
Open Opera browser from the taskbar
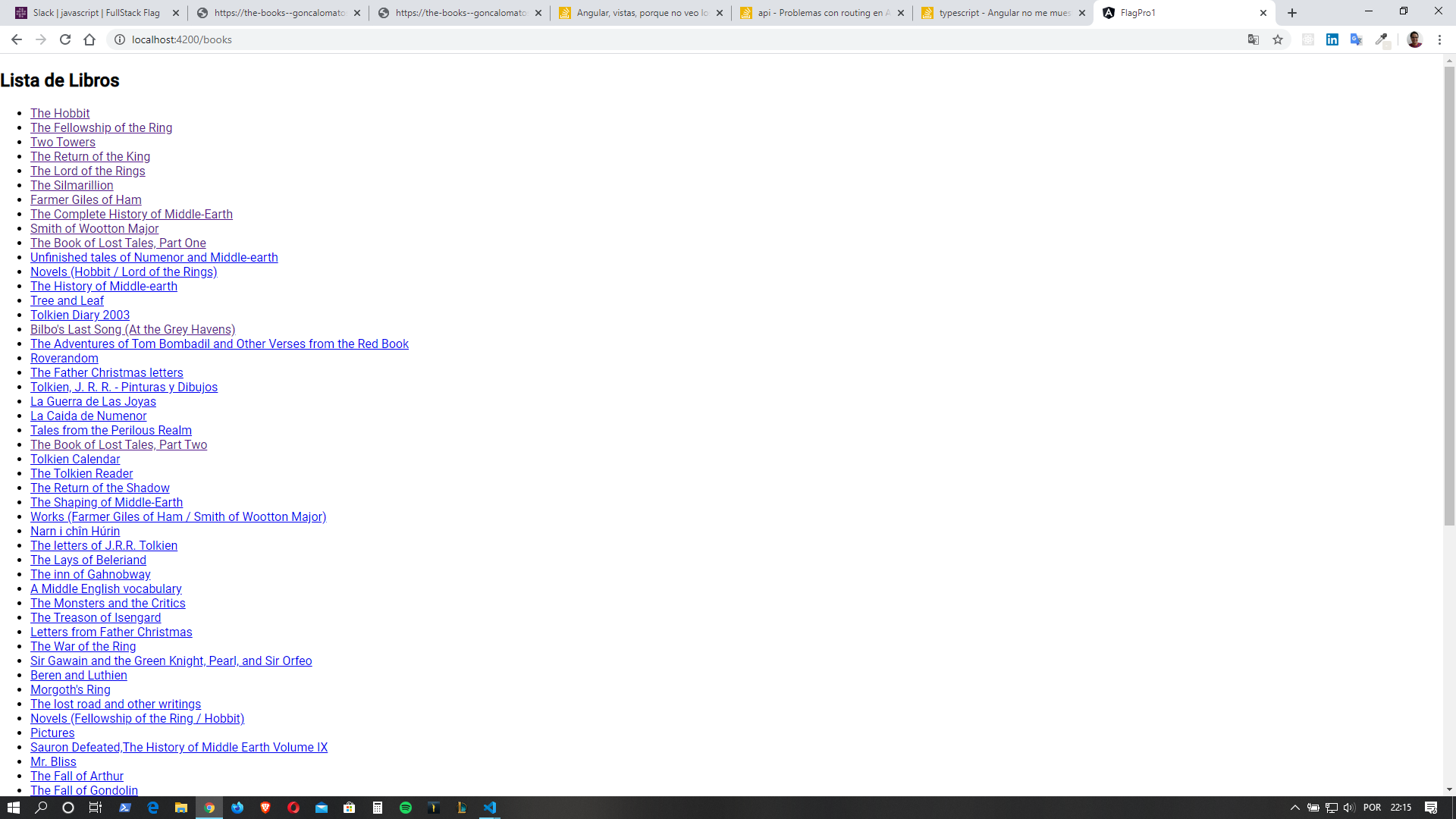pyautogui.click(x=293, y=808)
